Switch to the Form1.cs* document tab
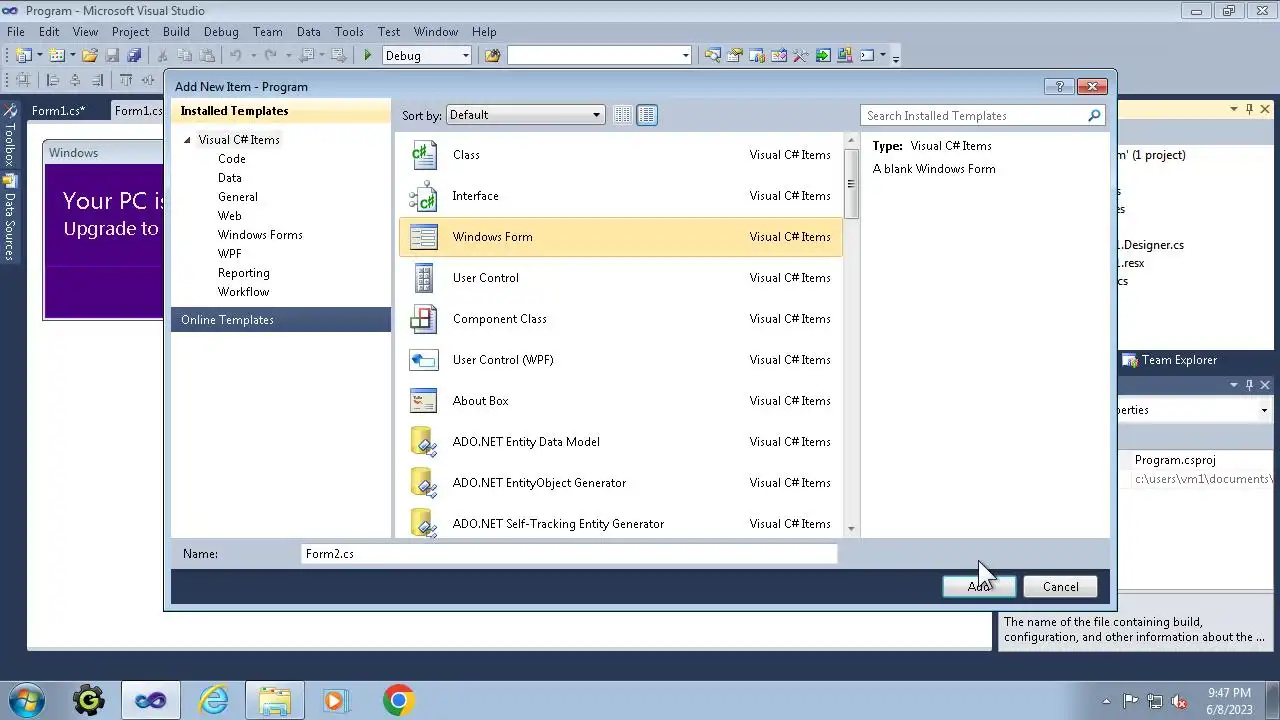Image resolution: width=1280 pixels, height=720 pixels. 58,111
